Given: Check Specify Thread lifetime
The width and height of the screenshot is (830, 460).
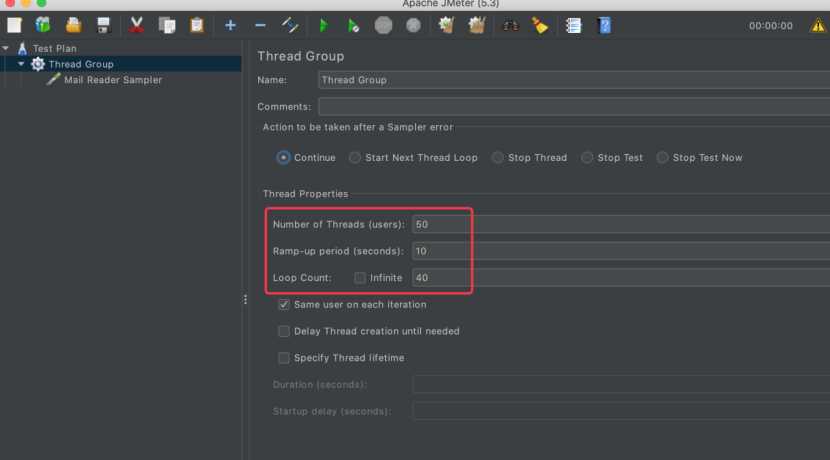Looking at the screenshot, I should 284,358.
